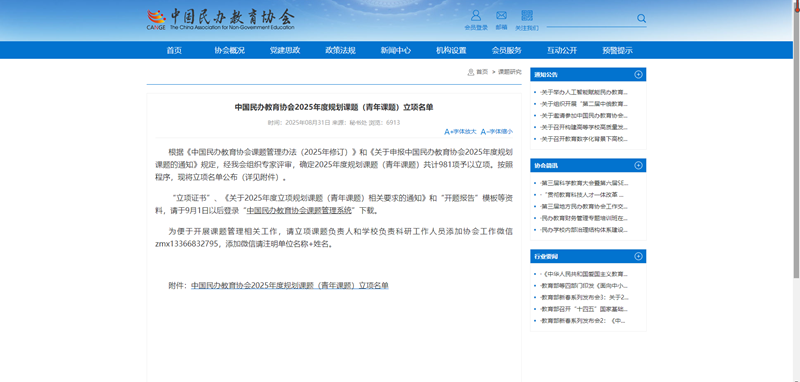Viewport: 800px width, 382px height.
Task: Open news 教育部新春系列发布会3：关于2
Action: pyautogui.click(x=584, y=297)
